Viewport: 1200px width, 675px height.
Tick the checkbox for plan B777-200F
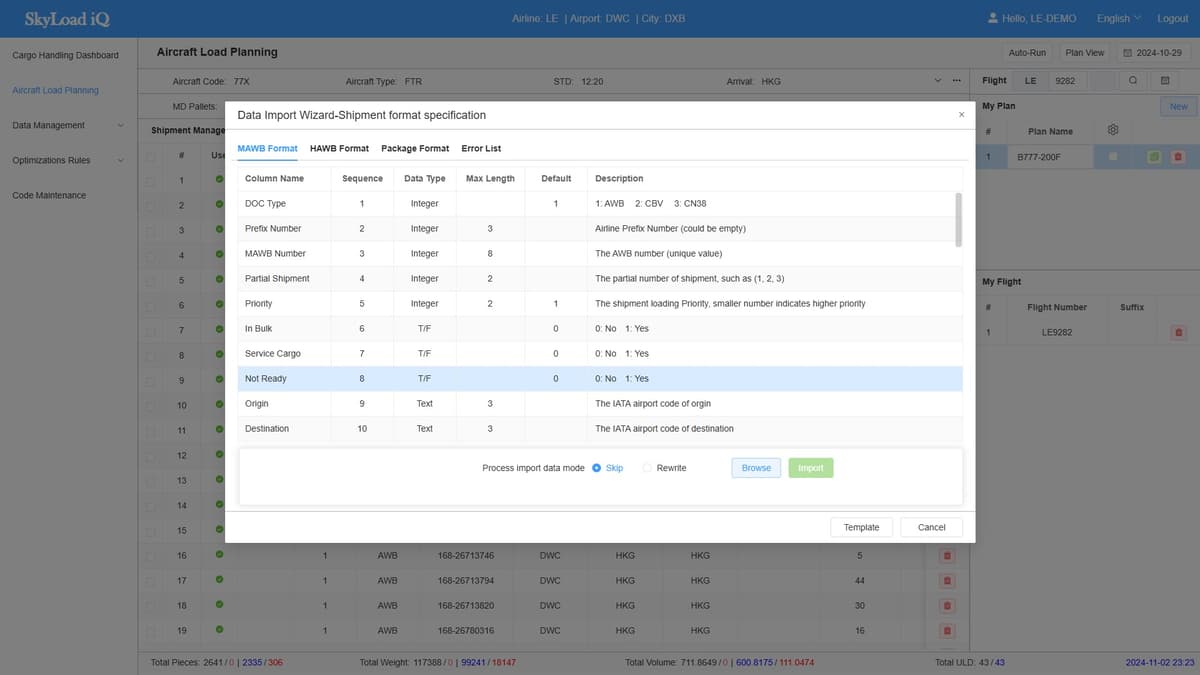pyautogui.click(x=1113, y=157)
